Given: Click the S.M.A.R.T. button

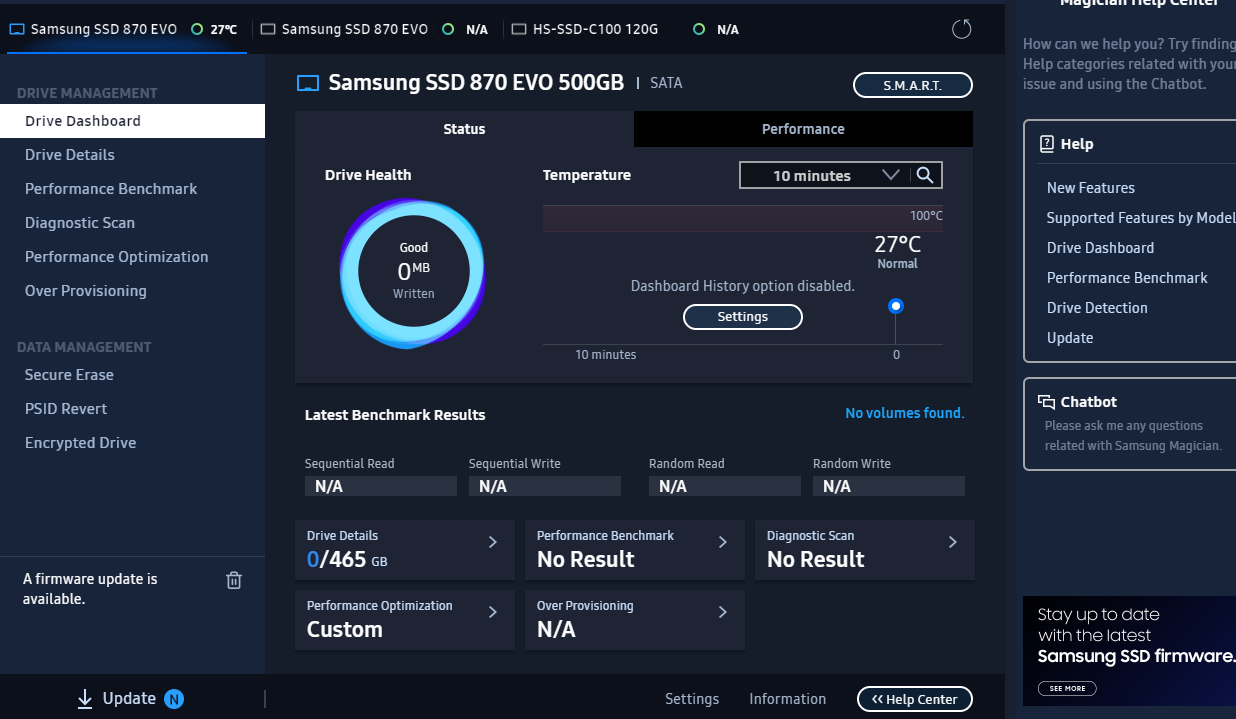Looking at the screenshot, I should point(913,85).
